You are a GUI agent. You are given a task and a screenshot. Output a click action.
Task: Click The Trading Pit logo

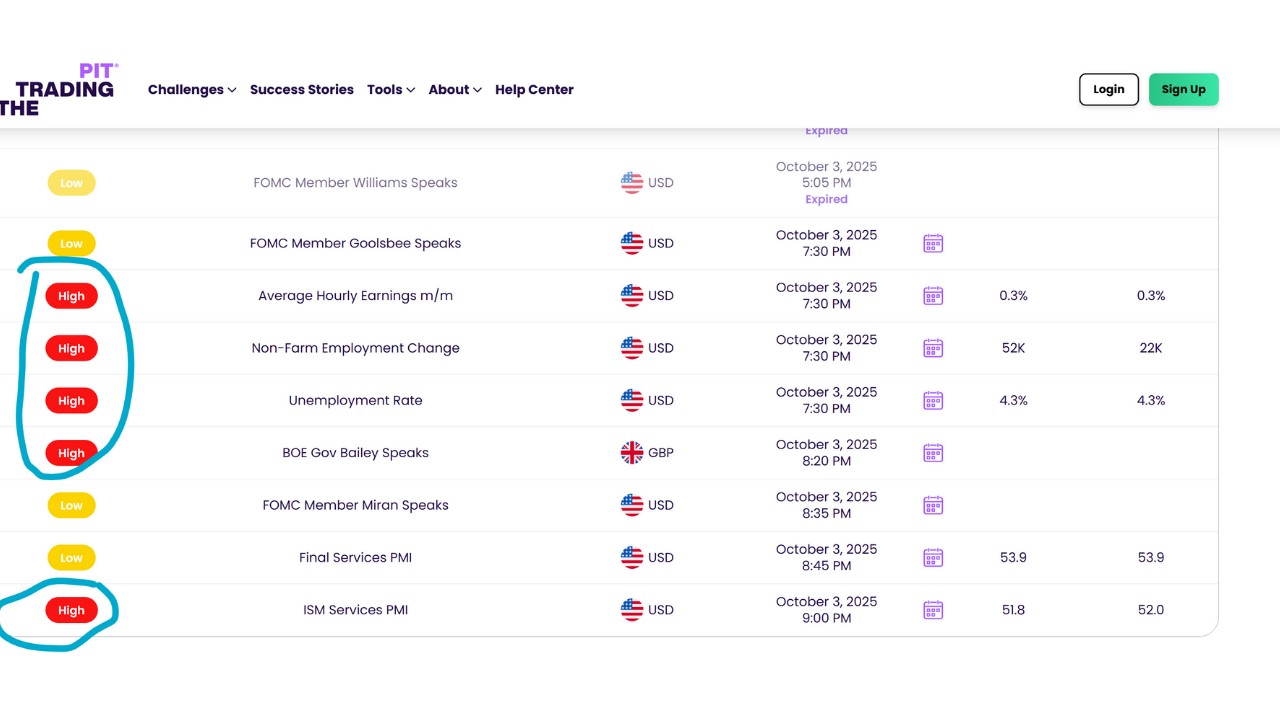60,90
